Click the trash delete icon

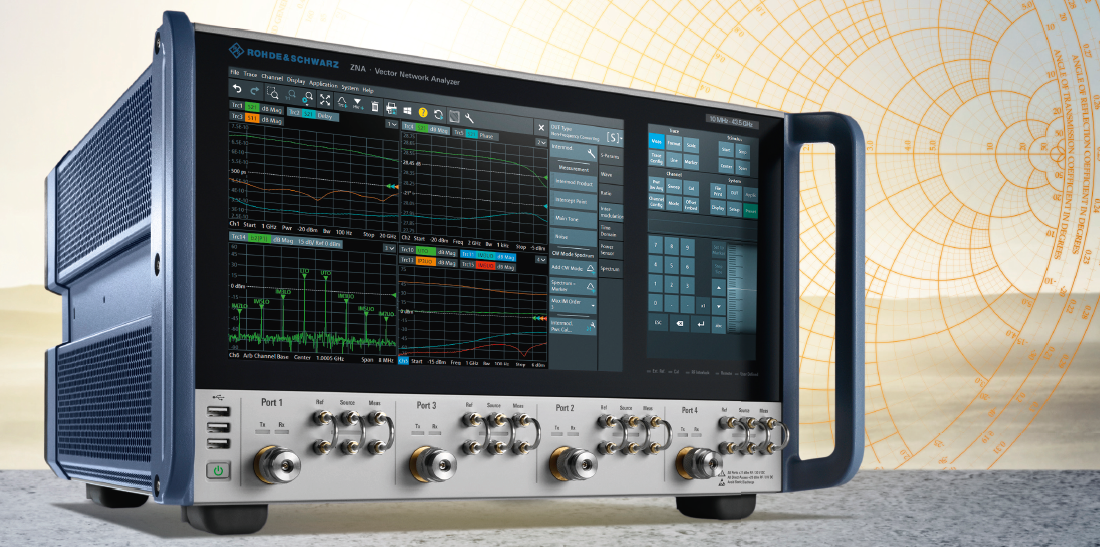[375, 106]
